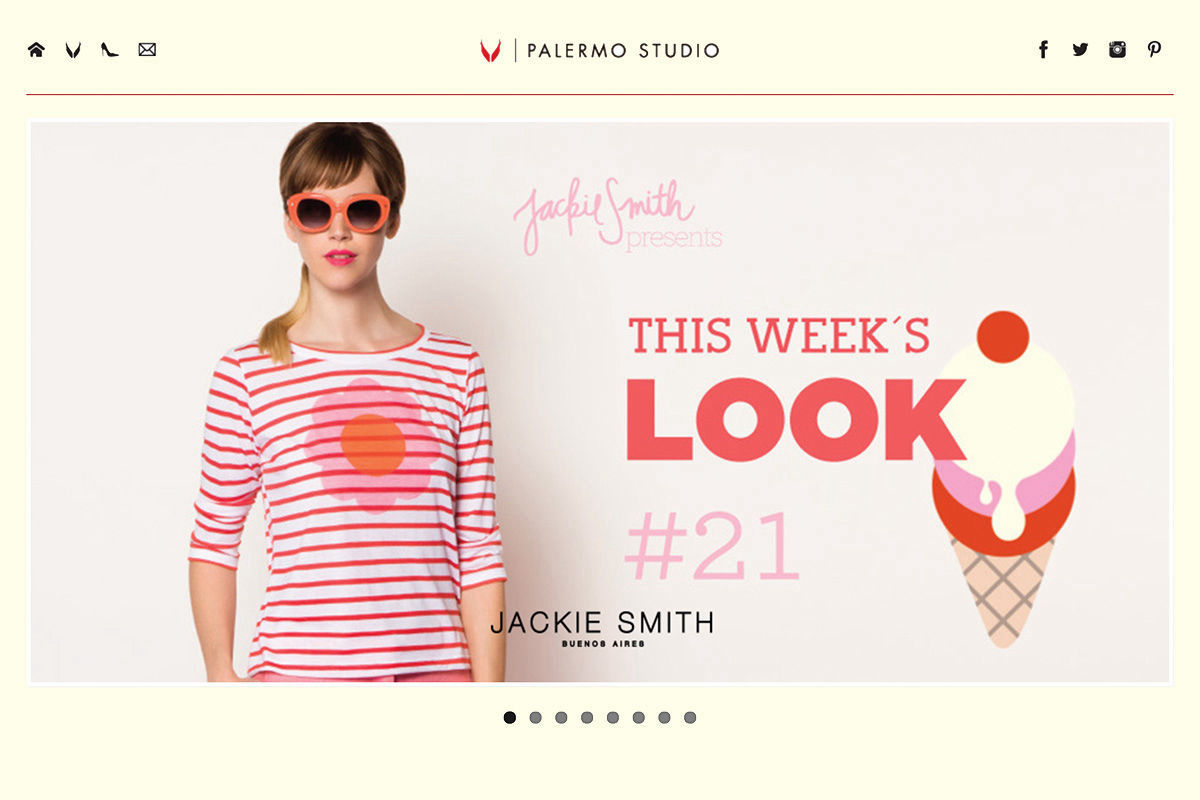Jump to the fourth slide dot

[x=587, y=717]
